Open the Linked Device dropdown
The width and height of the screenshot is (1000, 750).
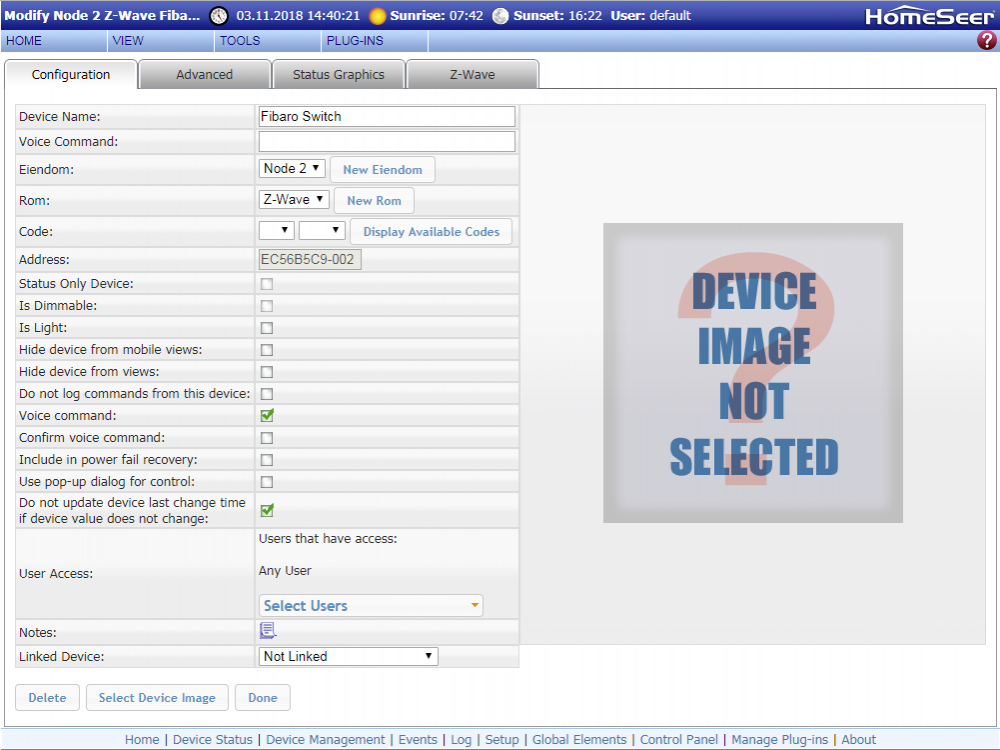348,657
